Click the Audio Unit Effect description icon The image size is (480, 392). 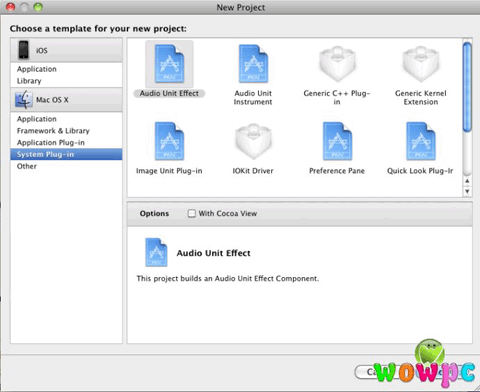(156, 252)
